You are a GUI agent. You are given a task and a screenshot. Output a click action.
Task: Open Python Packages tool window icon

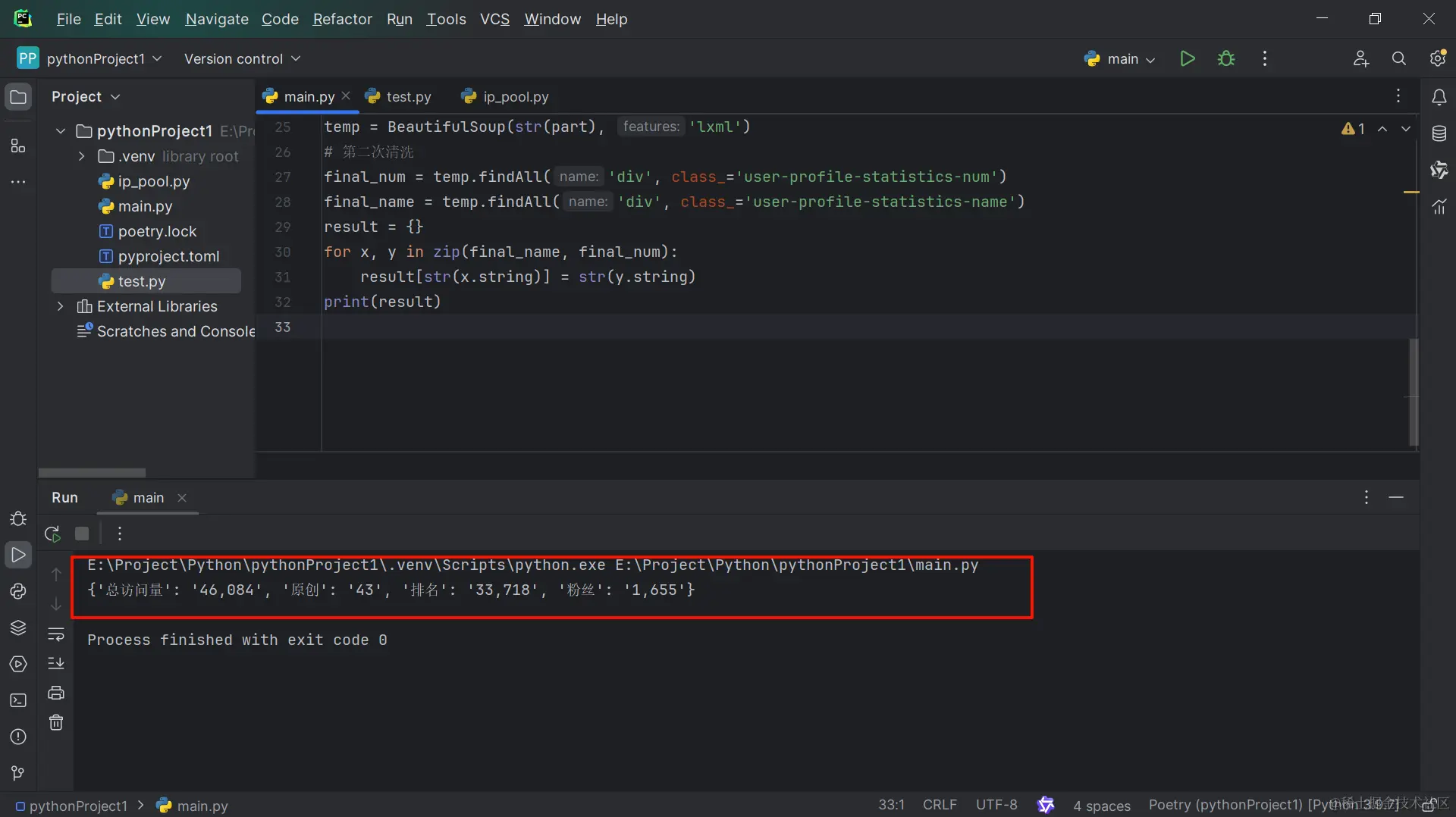click(18, 628)
